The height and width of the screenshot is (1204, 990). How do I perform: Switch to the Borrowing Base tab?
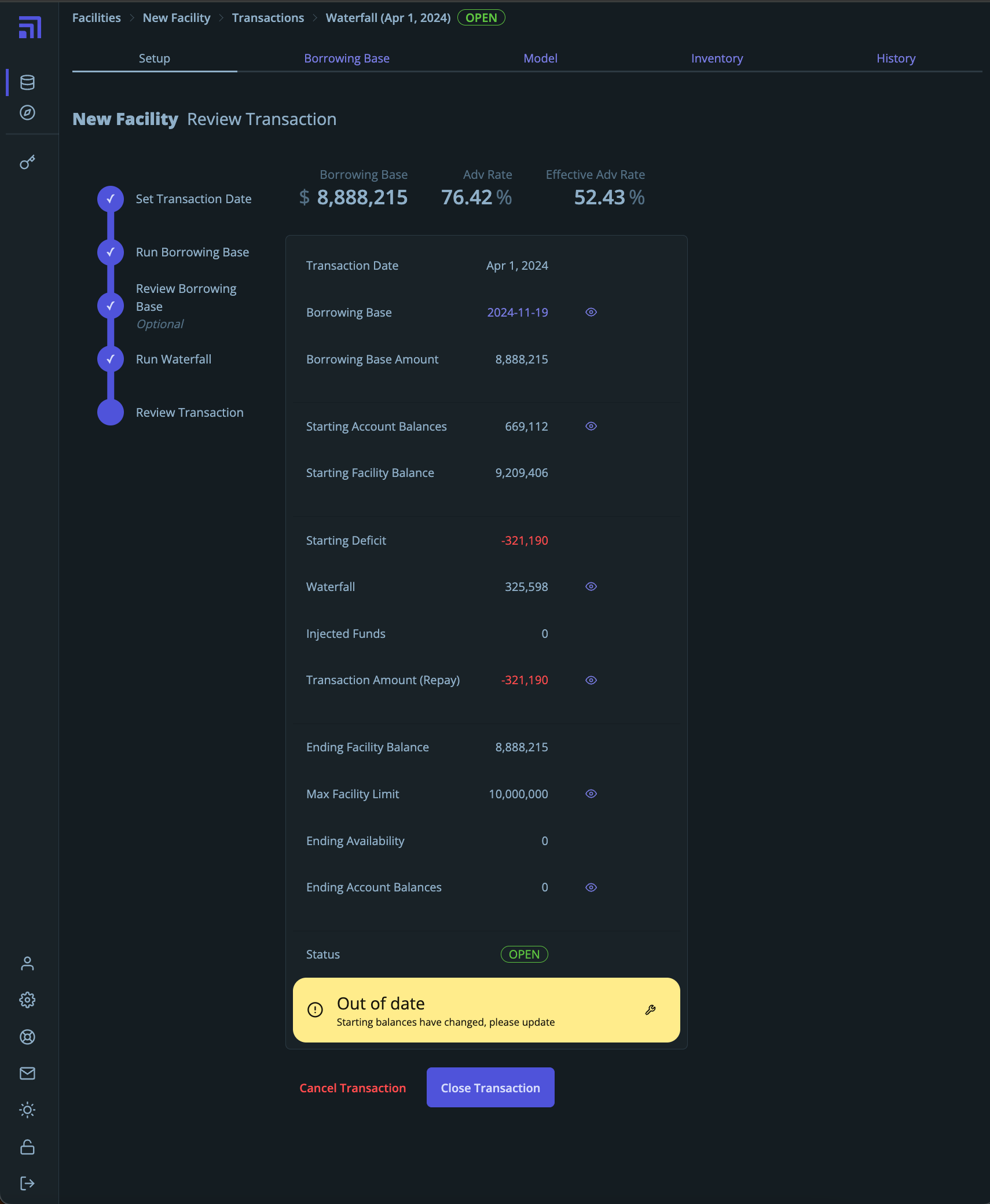pyautogui.click(x=346, y=58)
